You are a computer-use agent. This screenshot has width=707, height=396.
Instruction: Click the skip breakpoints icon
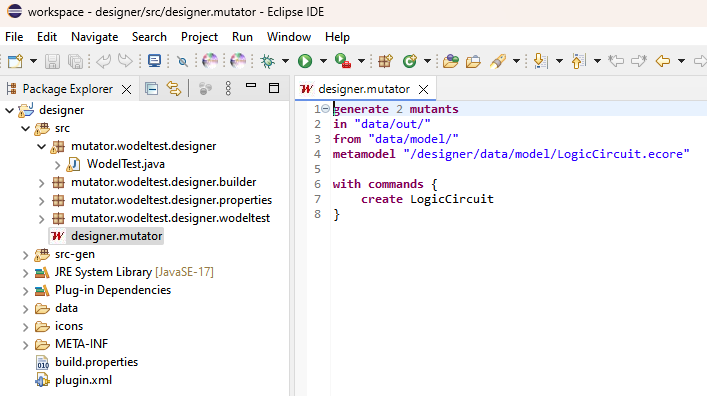tap(183, 61)
